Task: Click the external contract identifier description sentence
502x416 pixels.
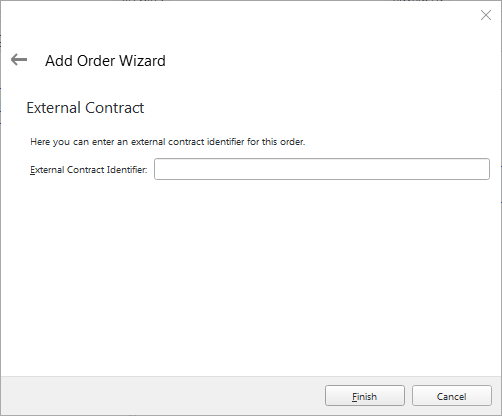Action: 168,142
